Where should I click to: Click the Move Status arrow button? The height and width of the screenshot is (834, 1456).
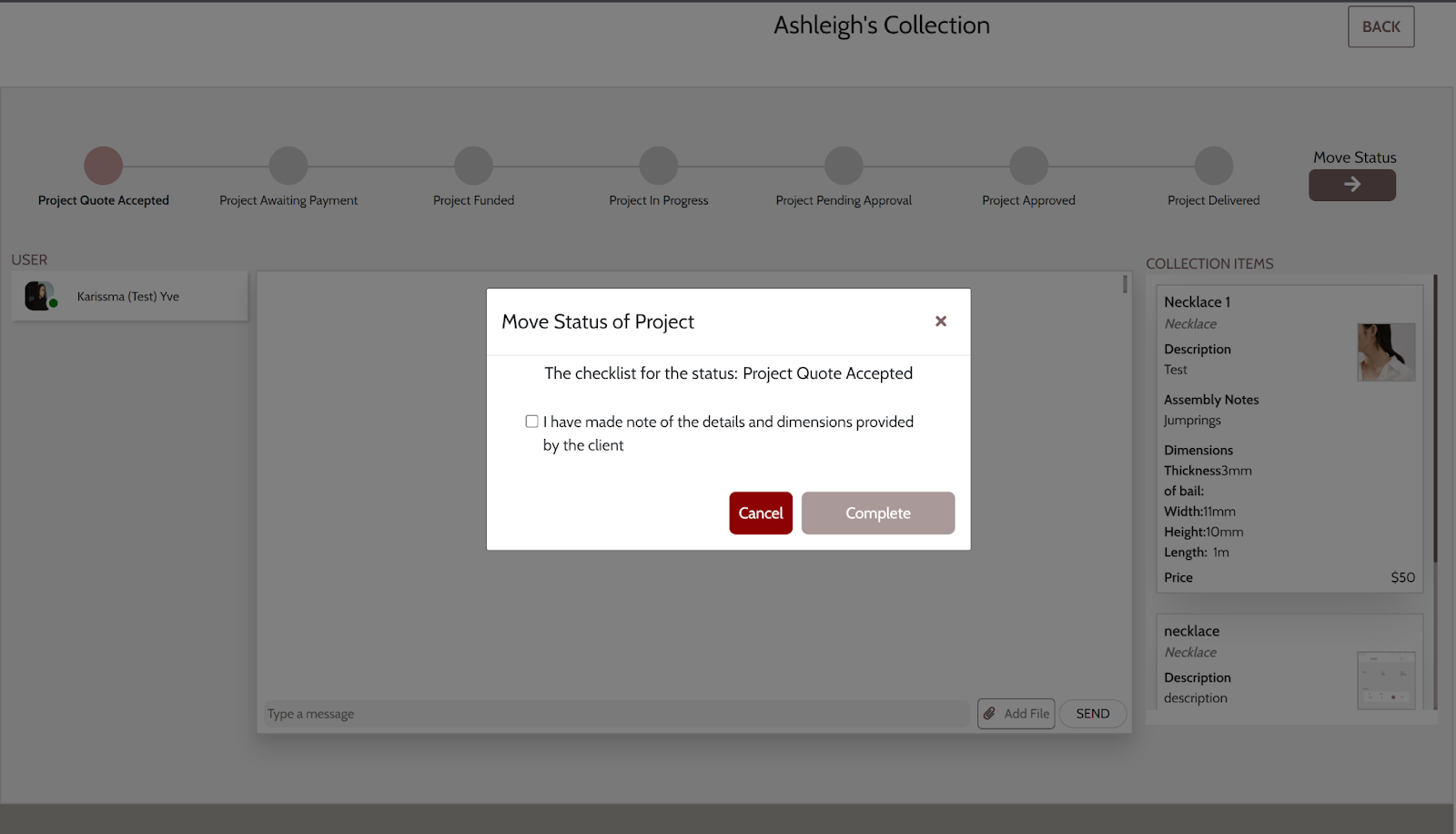click(x=1352, y=185)
